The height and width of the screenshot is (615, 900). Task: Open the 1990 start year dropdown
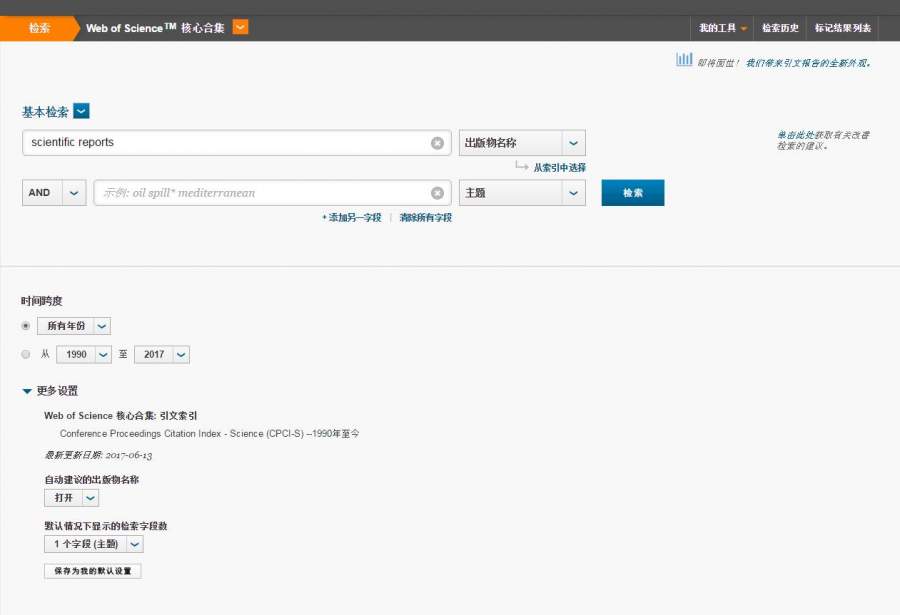84,355
